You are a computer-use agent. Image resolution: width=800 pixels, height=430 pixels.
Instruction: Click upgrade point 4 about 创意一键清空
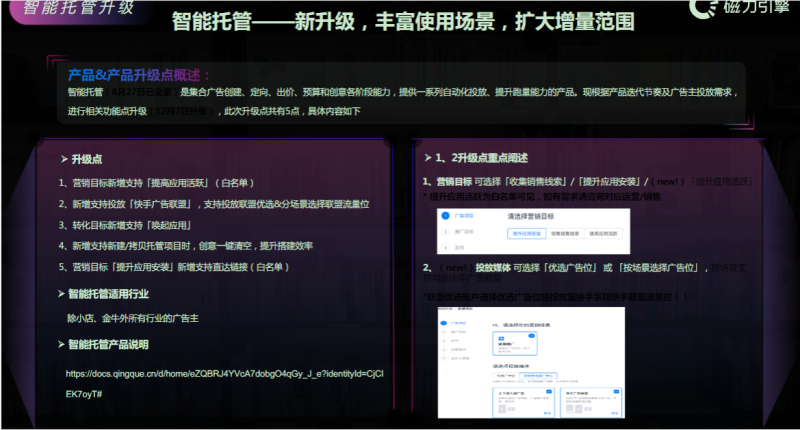pos(186,246)
